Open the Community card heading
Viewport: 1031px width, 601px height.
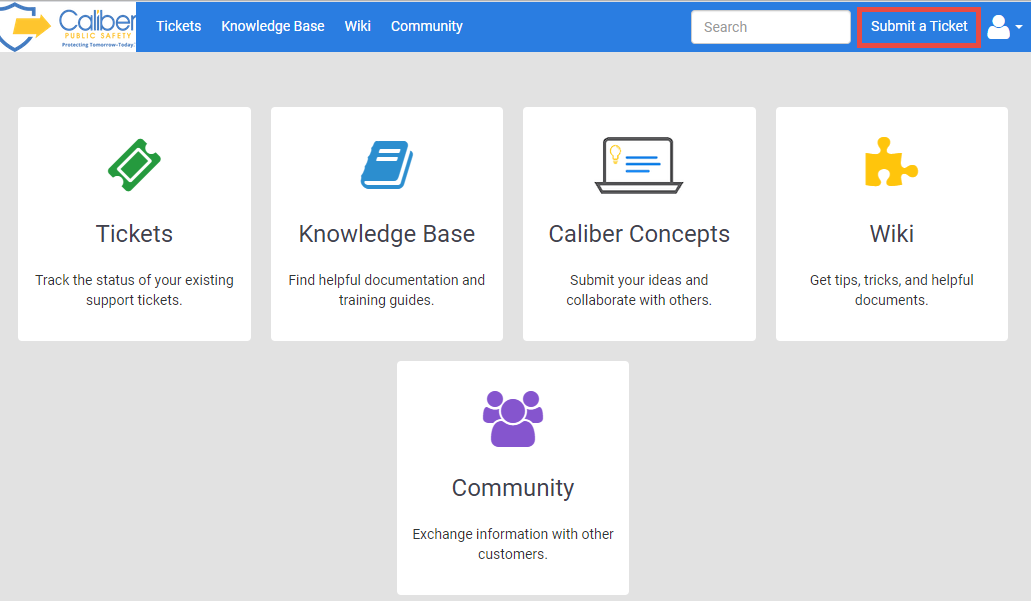pos(513,488)
